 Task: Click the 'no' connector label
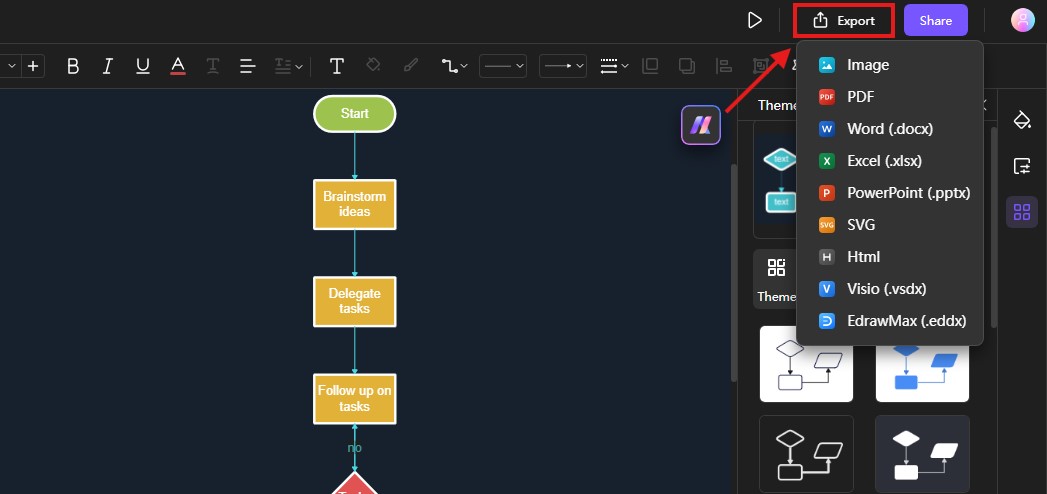[x=355, y=447]
